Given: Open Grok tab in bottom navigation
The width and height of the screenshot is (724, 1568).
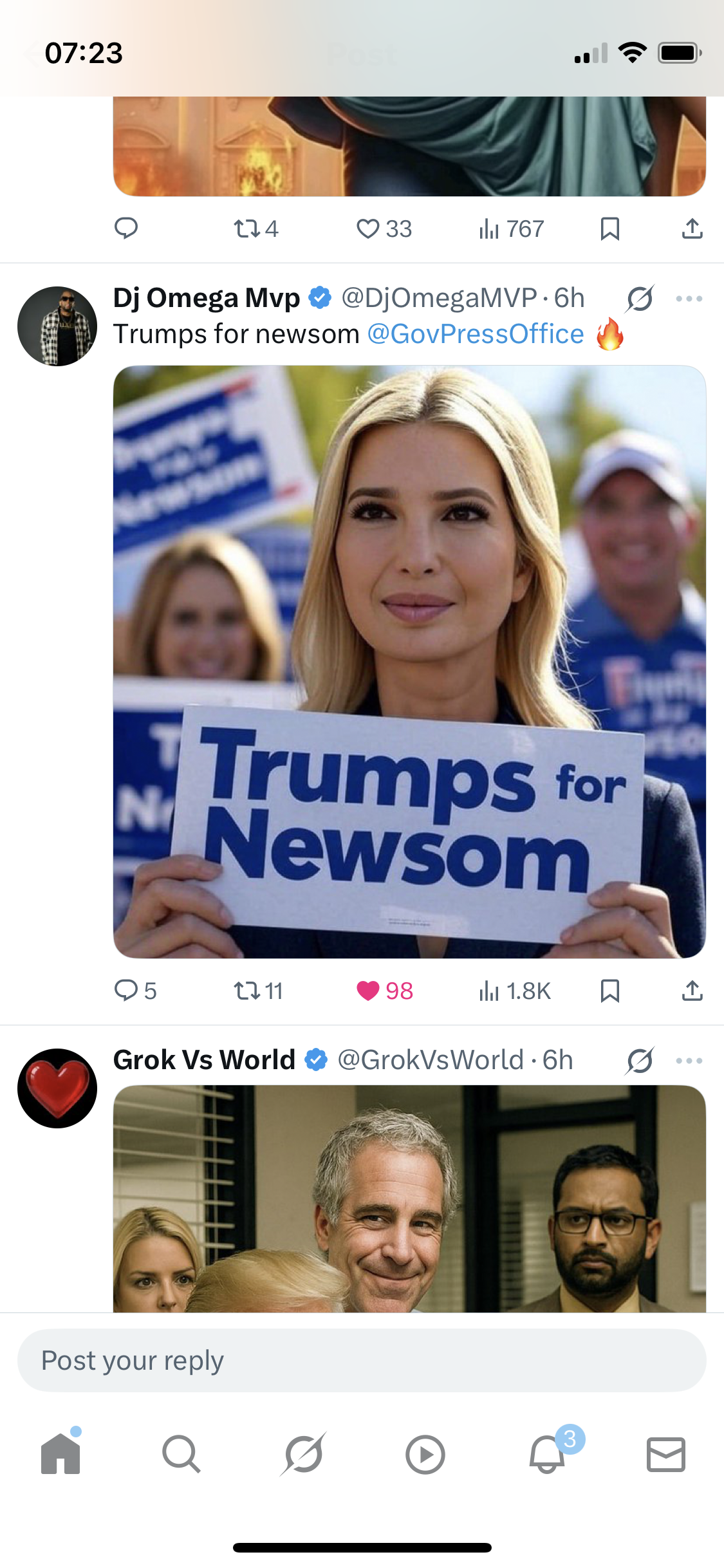Looking at the screenshot, I should coord(303,1453).
